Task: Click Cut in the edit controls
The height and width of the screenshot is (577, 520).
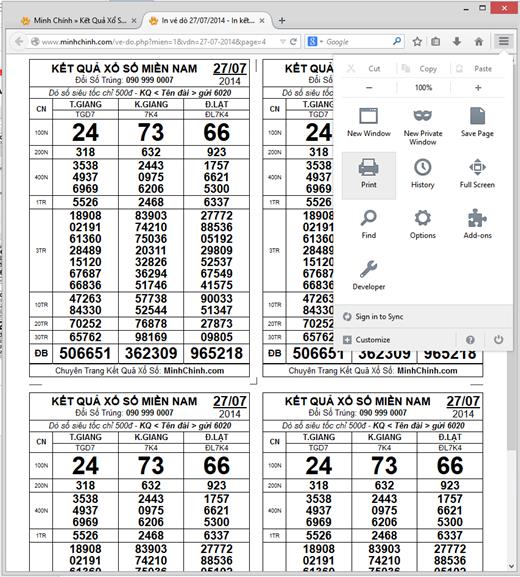Action: pyautogui.click(x=368, y=68)
